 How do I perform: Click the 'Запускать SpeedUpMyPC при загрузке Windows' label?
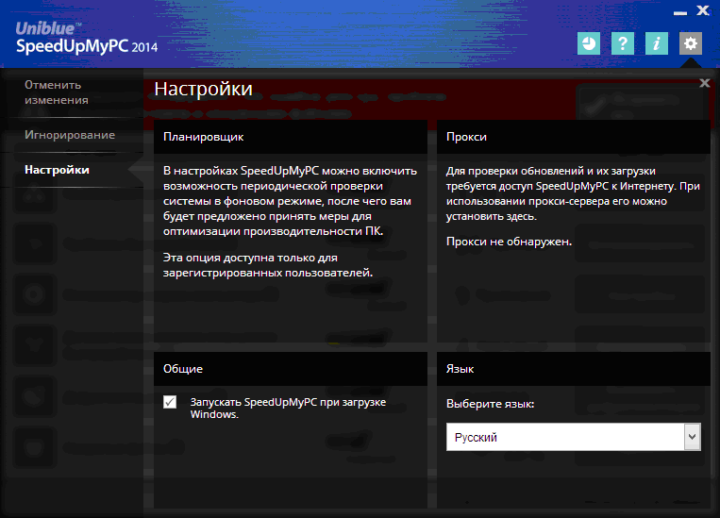[288, 408]
